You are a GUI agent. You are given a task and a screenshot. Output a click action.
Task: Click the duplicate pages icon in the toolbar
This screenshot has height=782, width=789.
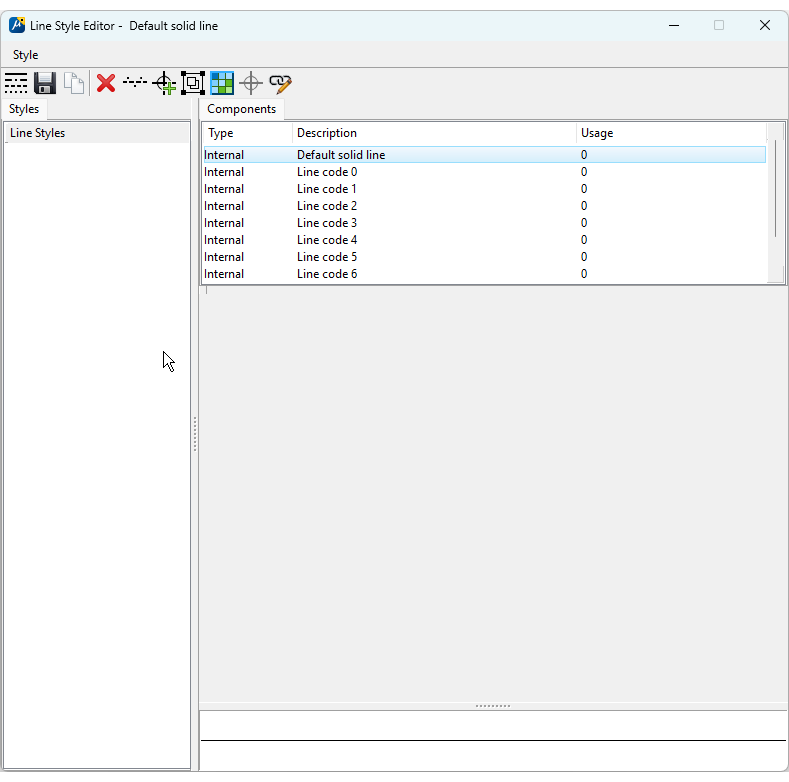click(x=74, y=83)
